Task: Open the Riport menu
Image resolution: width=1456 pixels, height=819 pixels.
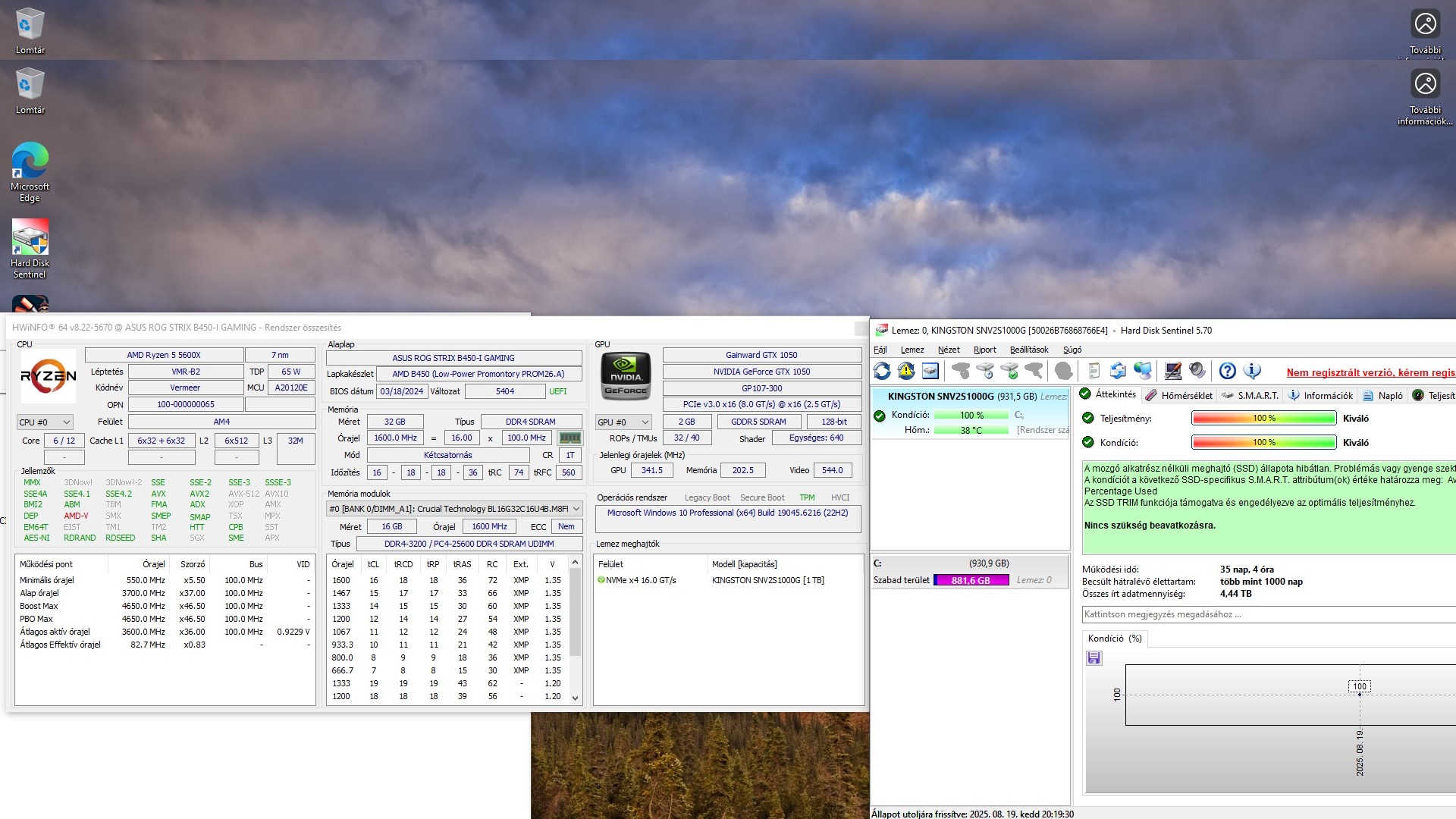Action: [x=984, y=350]
